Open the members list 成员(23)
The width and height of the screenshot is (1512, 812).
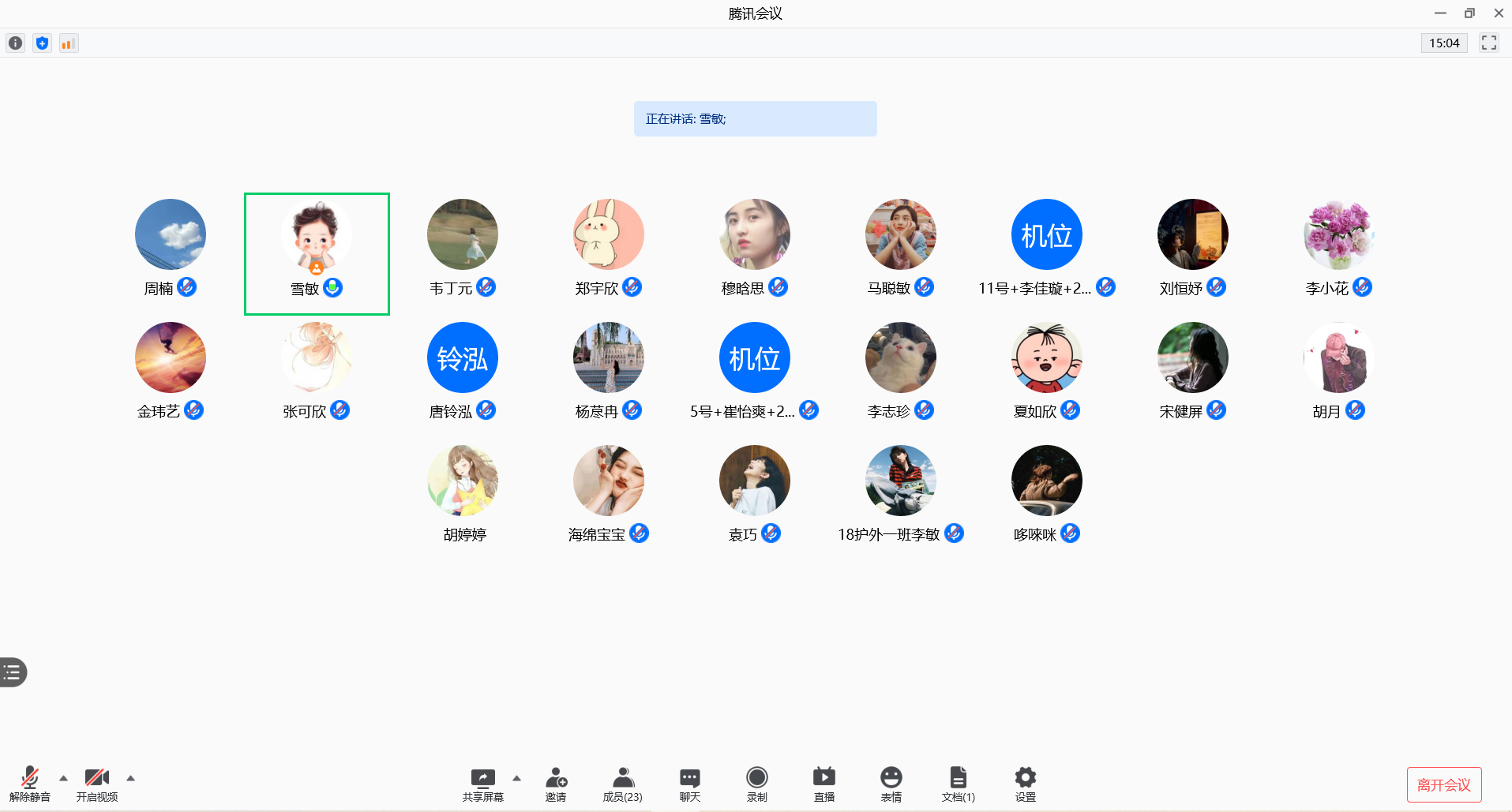pyautogui.click(x=622, y=784)
